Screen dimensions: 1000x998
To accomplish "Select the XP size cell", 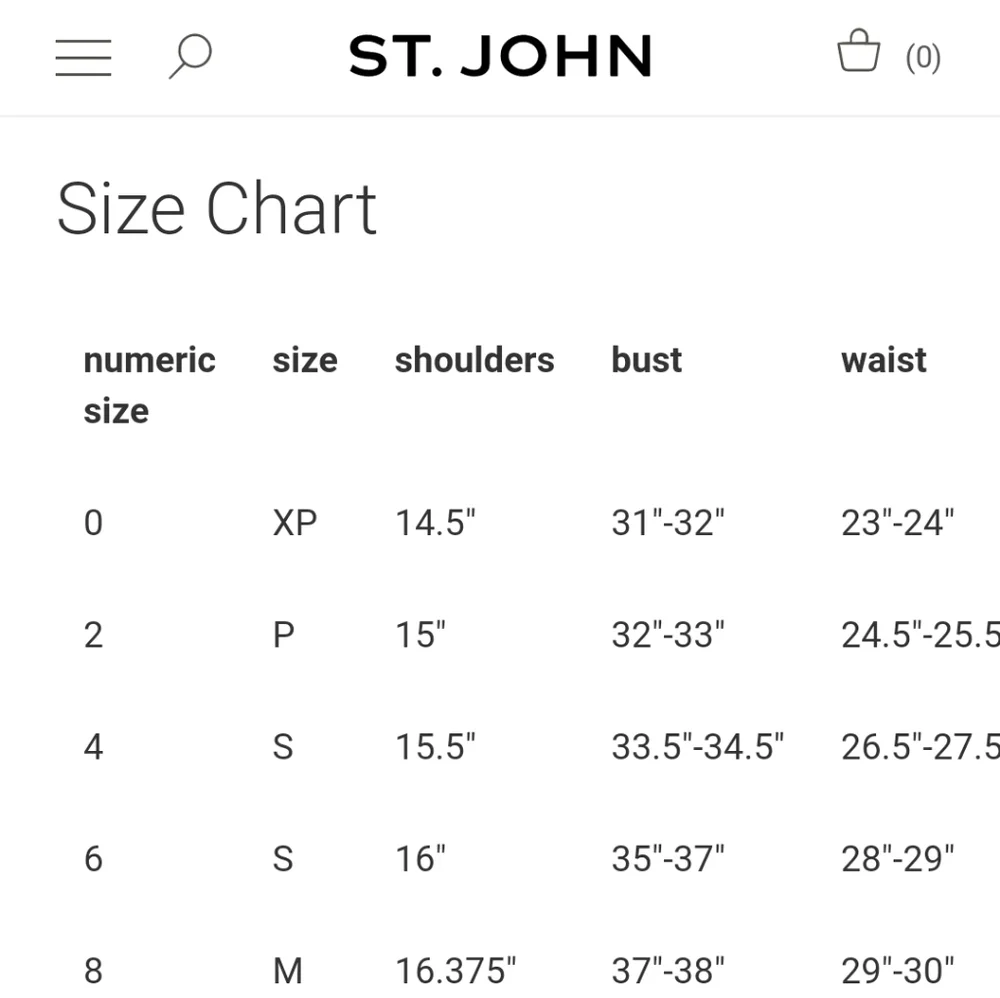I will coord(294,522).
